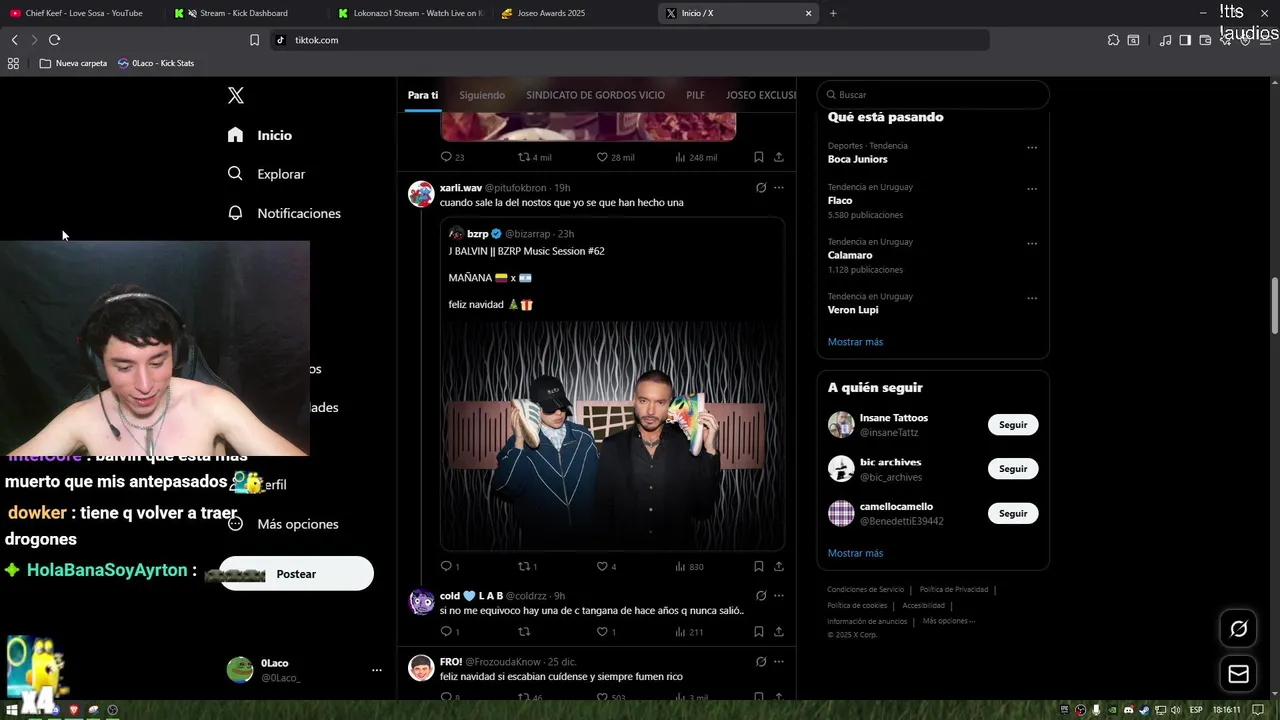Open more options on xarli.wav post
The image size is (1280, 720).
click(x=779, y=188)
